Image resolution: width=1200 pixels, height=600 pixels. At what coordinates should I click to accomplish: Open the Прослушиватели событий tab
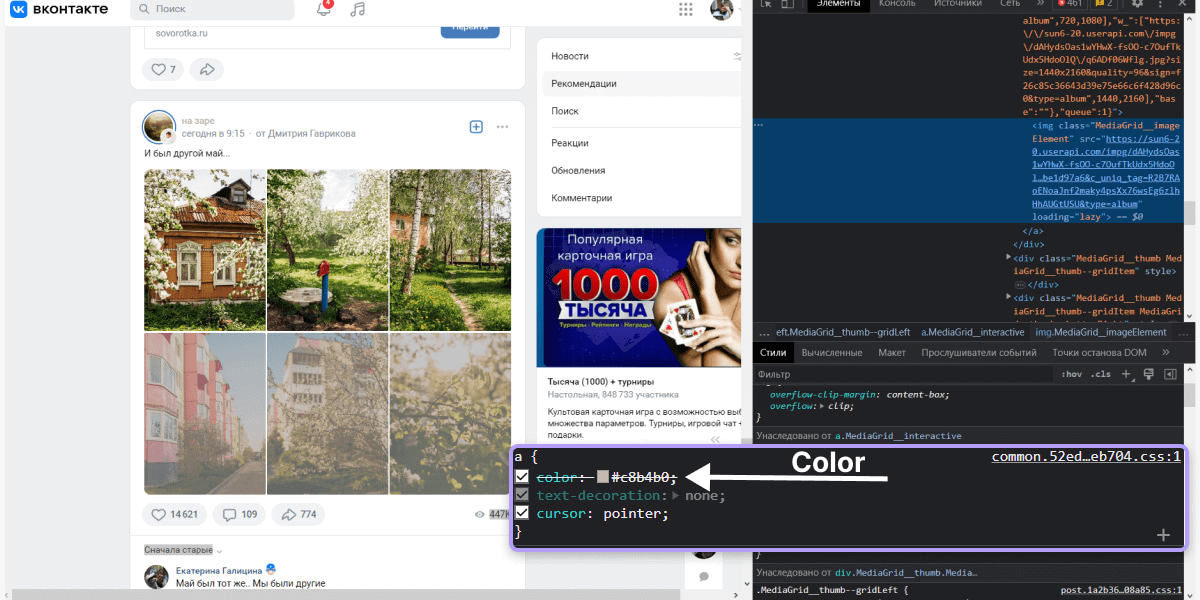[979, 352]
